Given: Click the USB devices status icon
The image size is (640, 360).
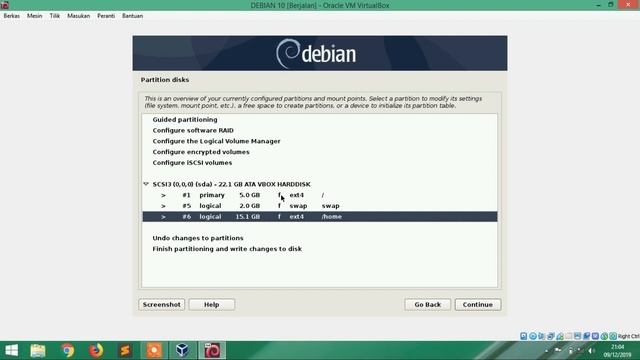Looking at the screenshot, I should tap(560, 336).
